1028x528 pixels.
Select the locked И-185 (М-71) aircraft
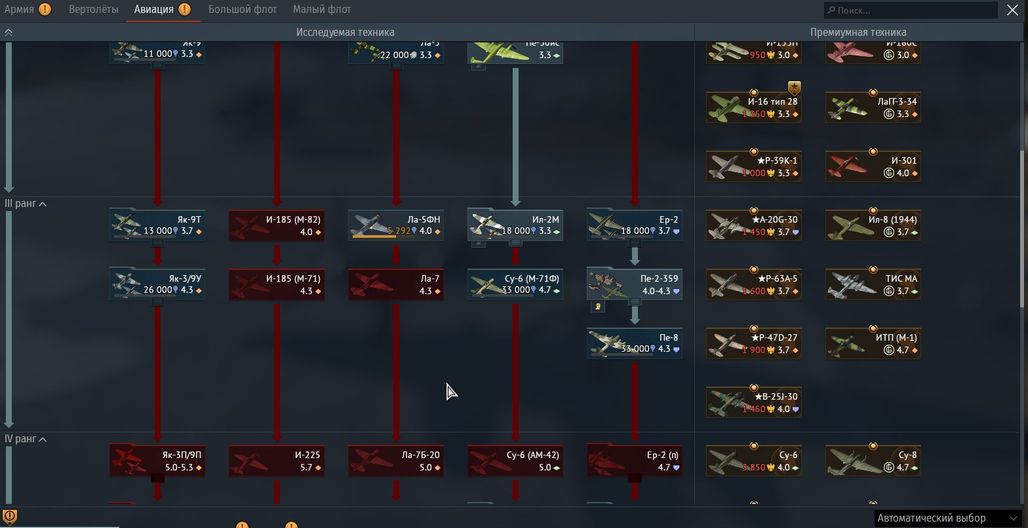coord(277,284)
